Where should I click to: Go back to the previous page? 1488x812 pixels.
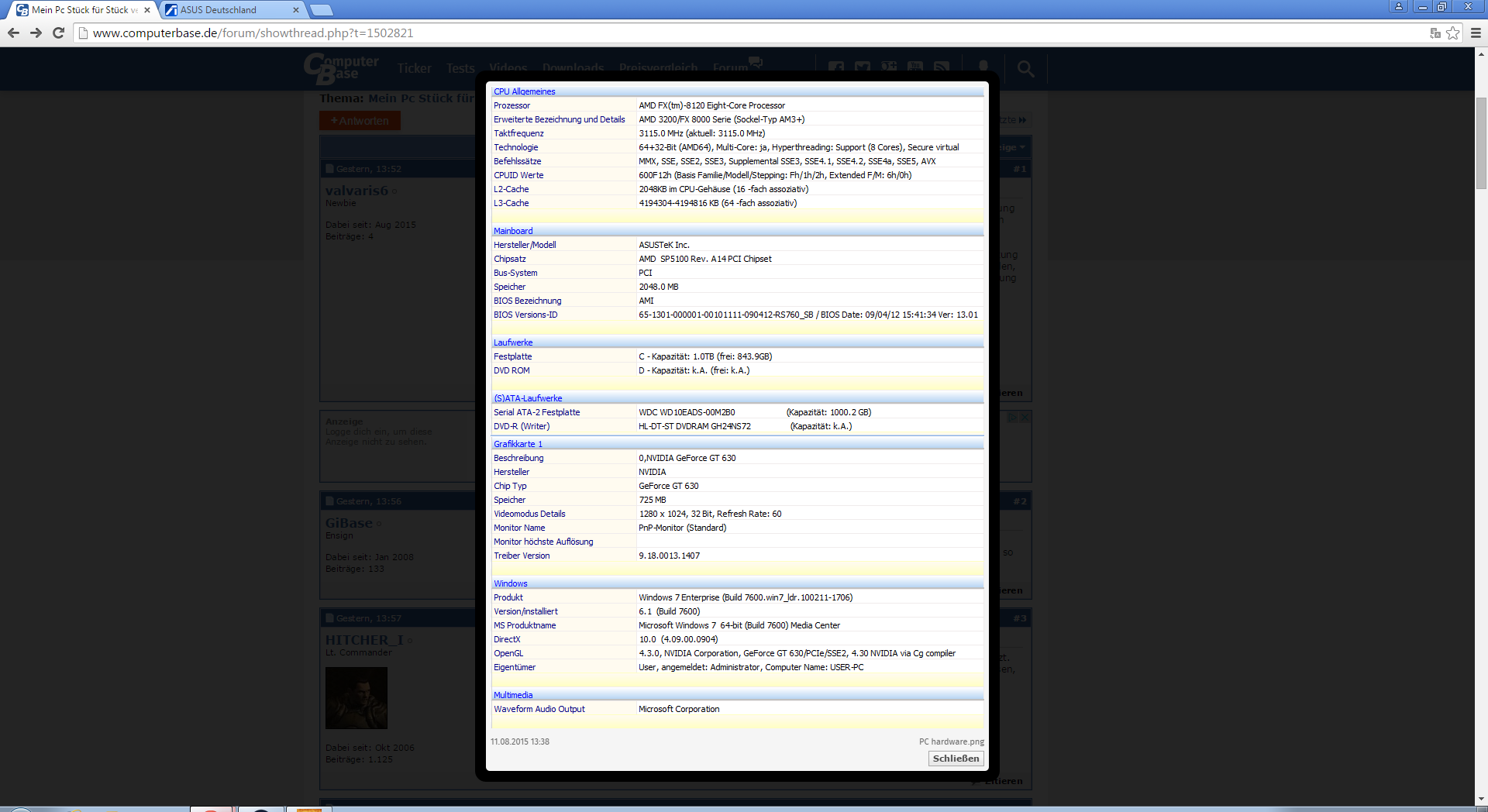(13, 33)
